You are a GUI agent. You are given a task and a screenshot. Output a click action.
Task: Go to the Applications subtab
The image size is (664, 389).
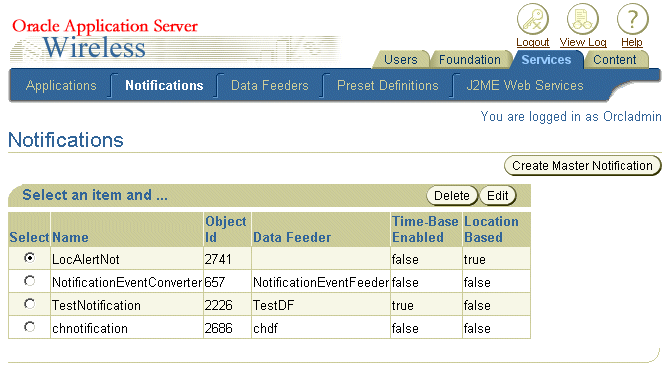click(61, 86)
